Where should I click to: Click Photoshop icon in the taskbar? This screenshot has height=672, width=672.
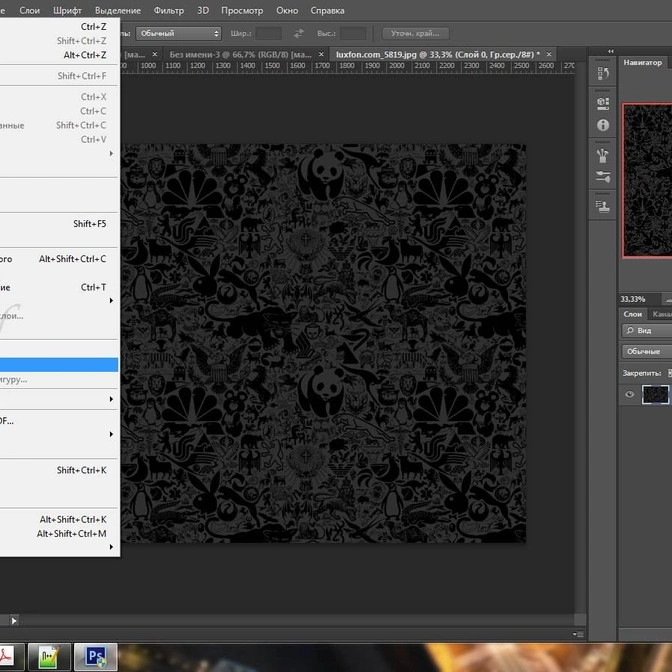pyautogui.click(x=96, y=656)
